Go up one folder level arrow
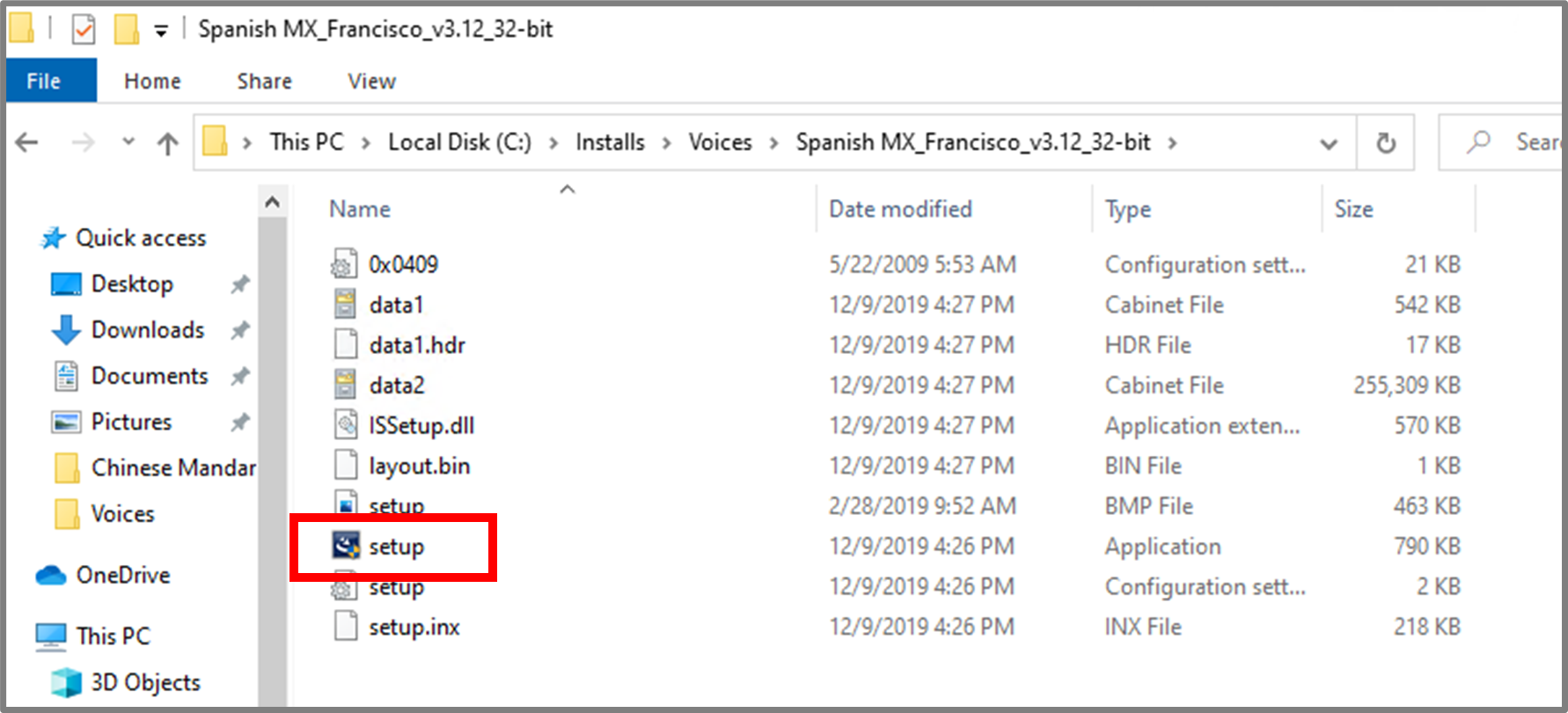The image size is (1568, 713). coord(167,143)
